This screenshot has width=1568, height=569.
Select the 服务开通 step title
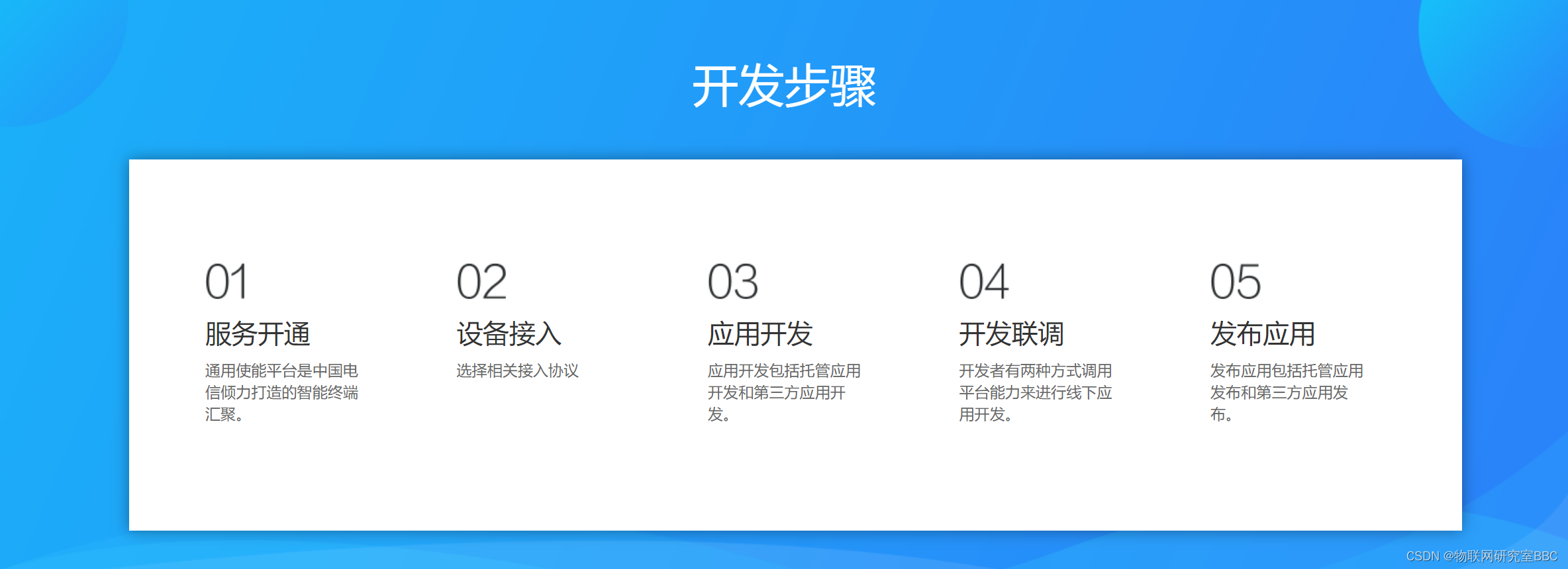click(258, 333)
